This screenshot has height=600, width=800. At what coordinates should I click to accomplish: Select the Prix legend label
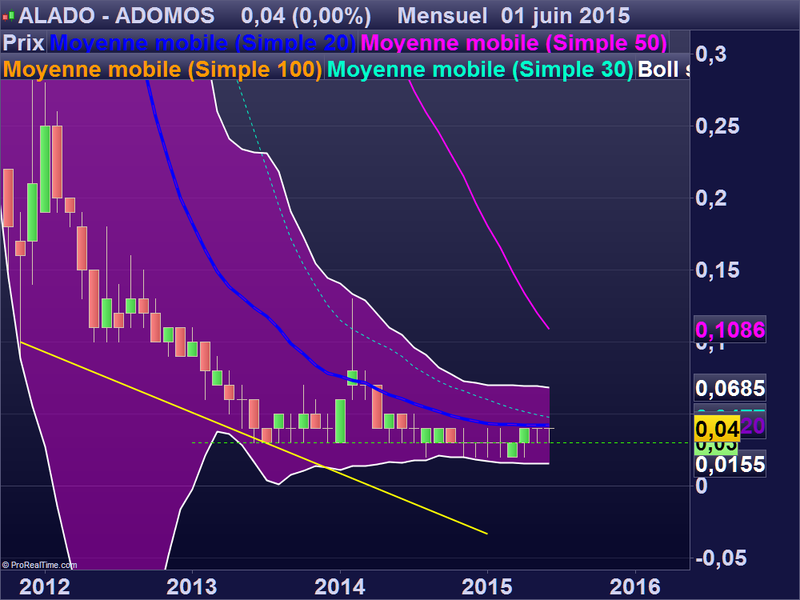coord(23,43)
